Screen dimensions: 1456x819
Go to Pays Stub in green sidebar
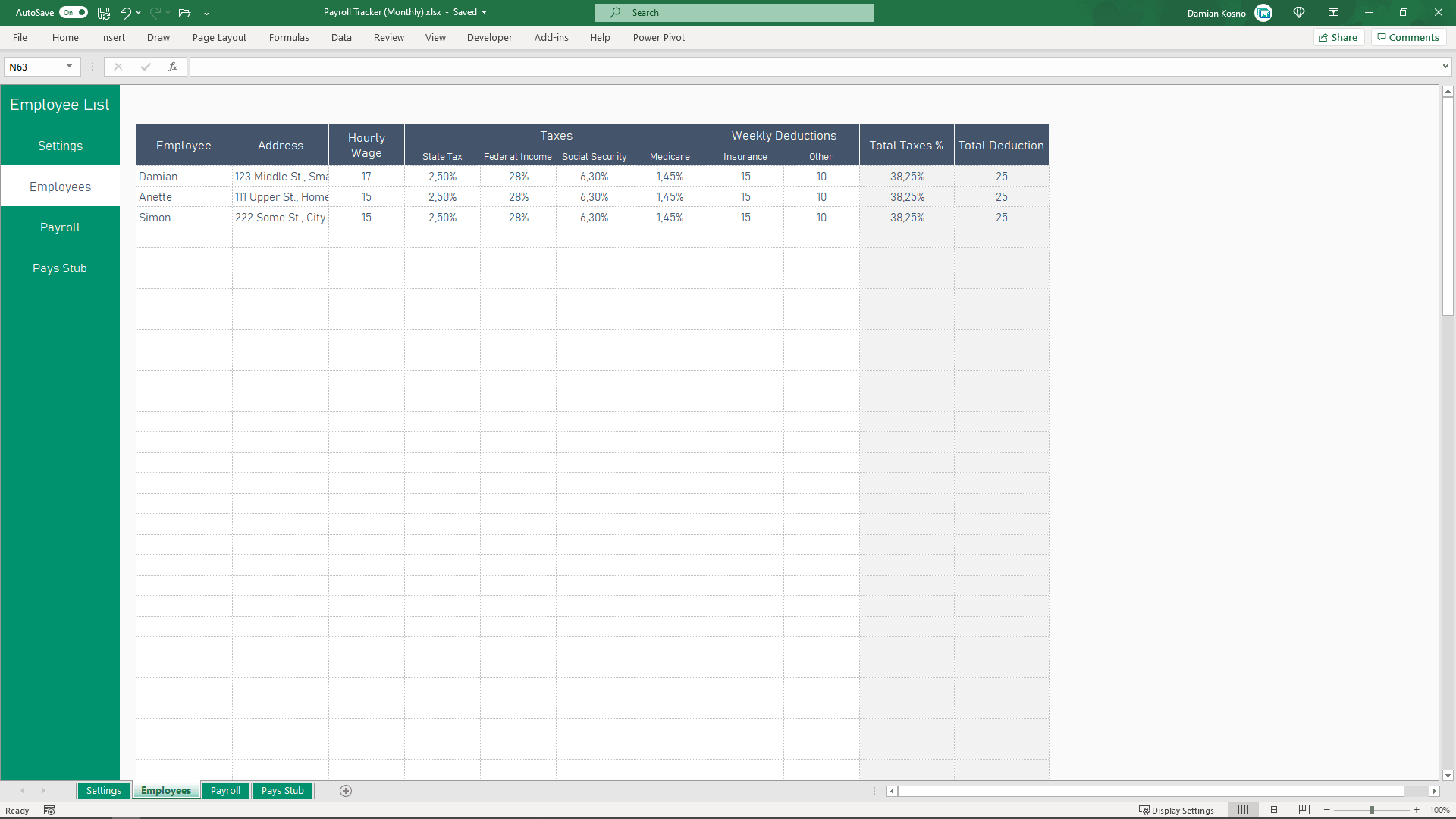click(x=60, y=268)
